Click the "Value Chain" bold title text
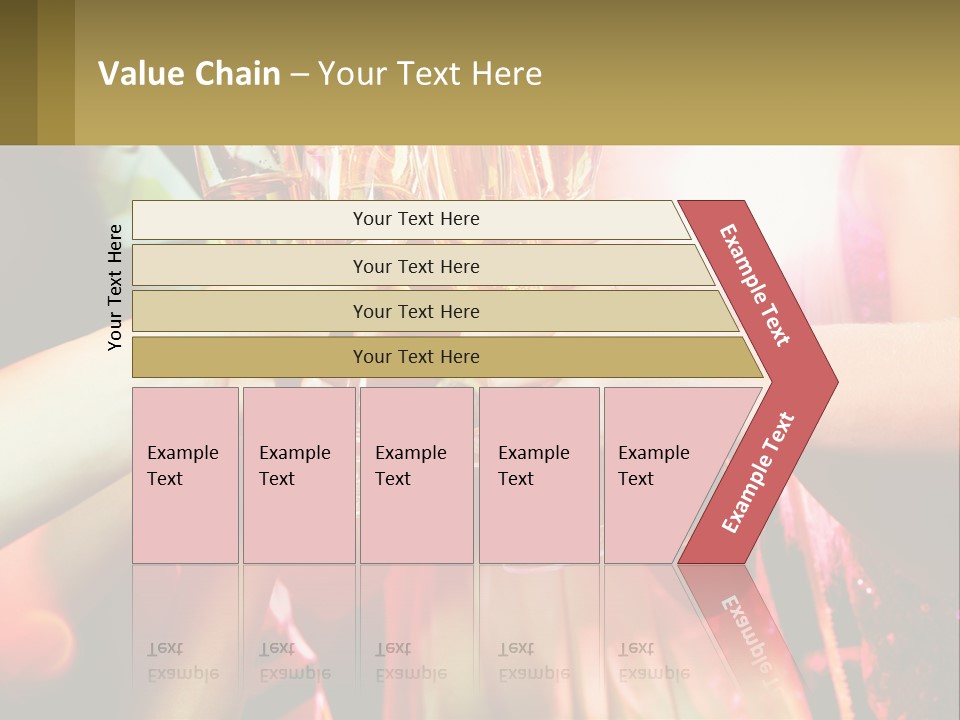Image resolution: width=960 pixels, height=720 pixels. 189,74
